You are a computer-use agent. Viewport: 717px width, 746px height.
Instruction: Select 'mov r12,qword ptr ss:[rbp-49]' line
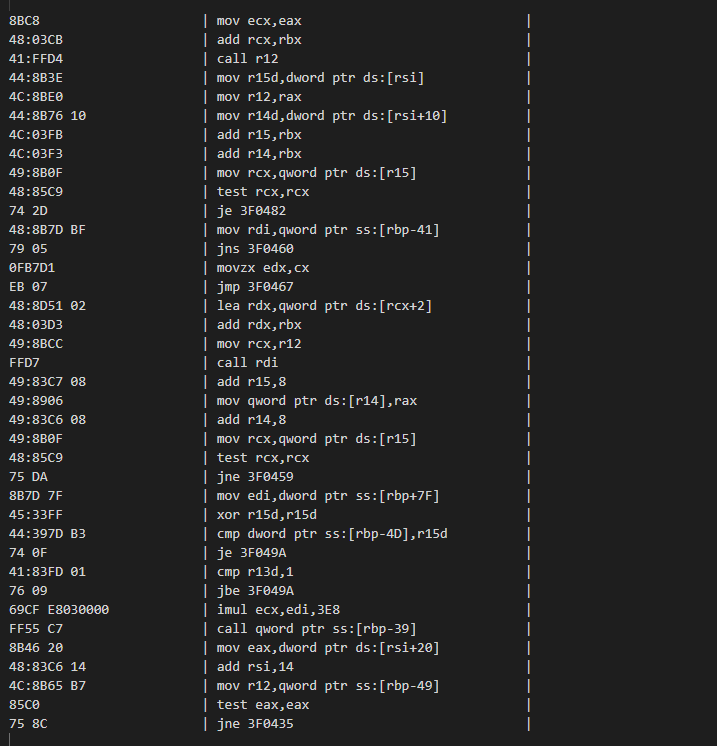pos(328,686)
